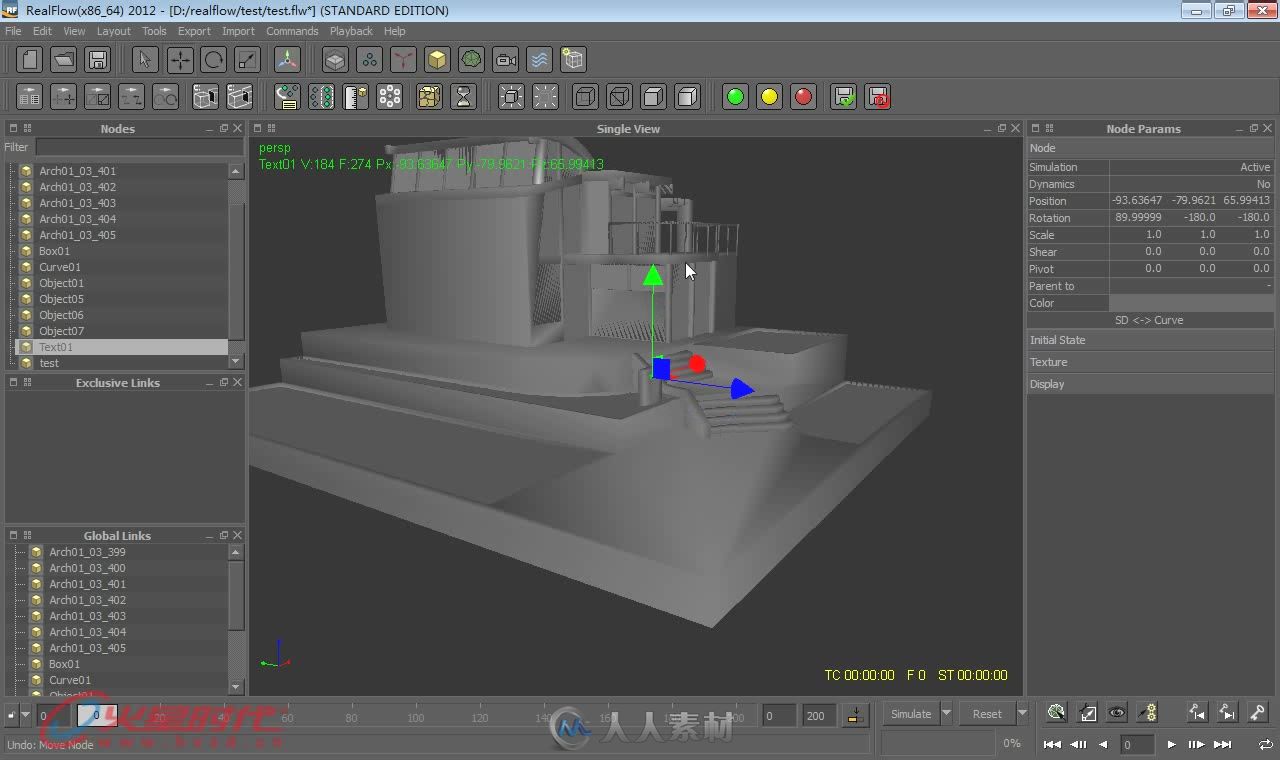Save the project using the floppy disk icon

[x=98, y=60]
